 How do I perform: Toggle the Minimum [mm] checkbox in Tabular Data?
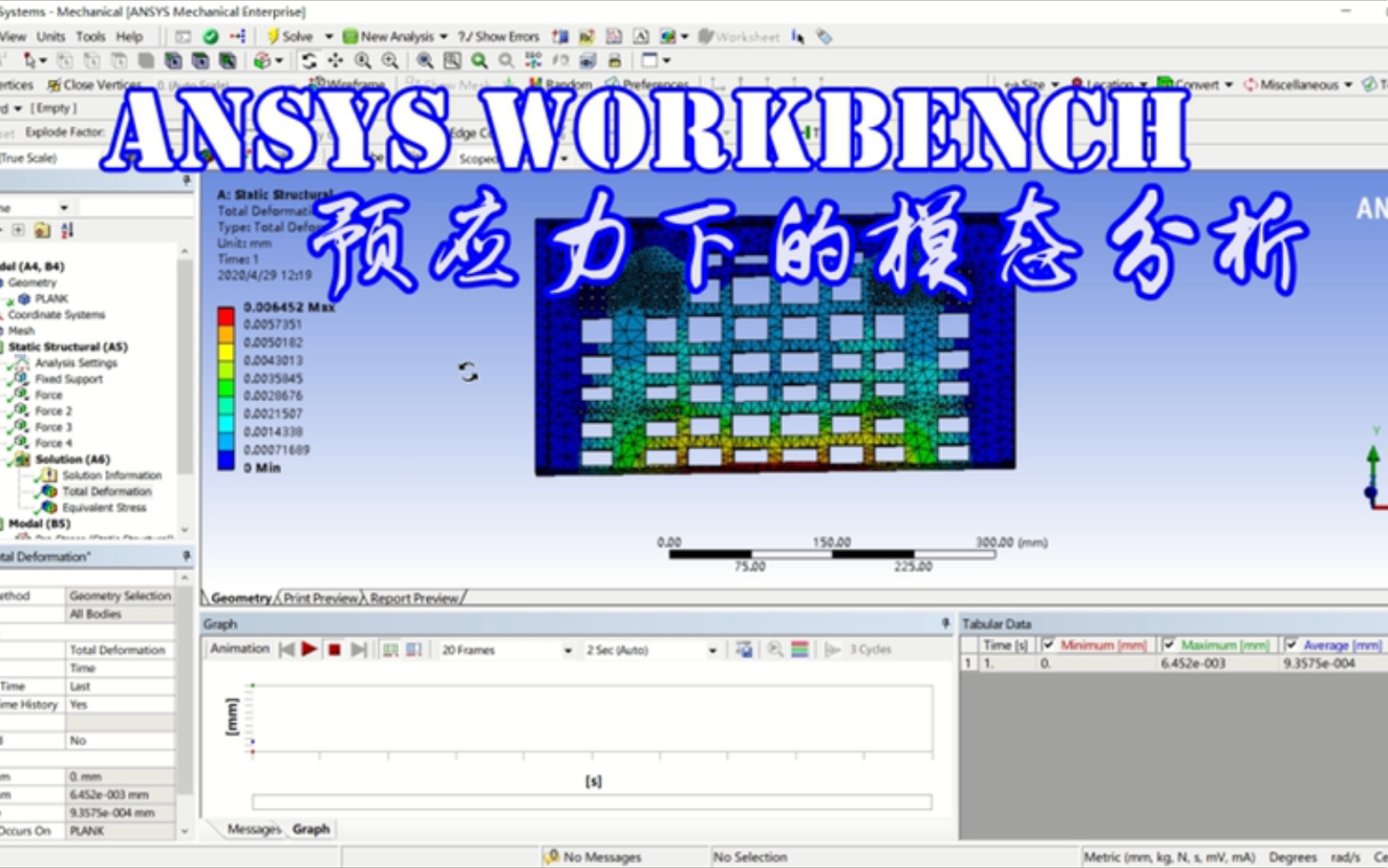(x=1049, y=644)
